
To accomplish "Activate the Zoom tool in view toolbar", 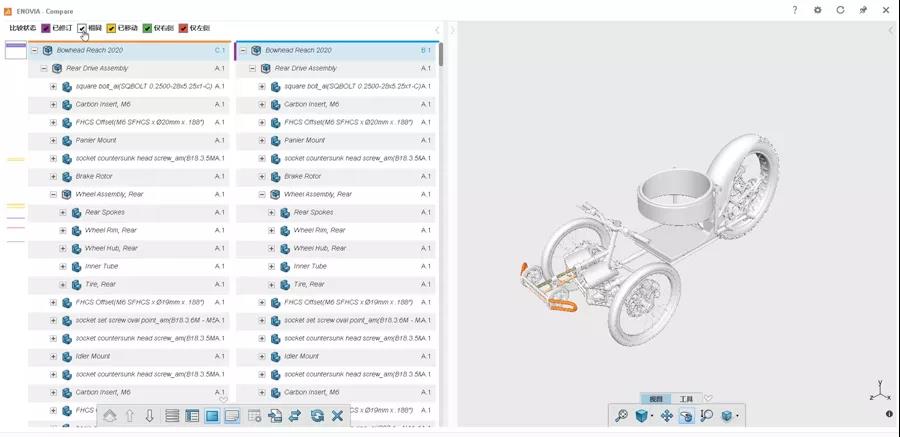I will click(707, 415).
